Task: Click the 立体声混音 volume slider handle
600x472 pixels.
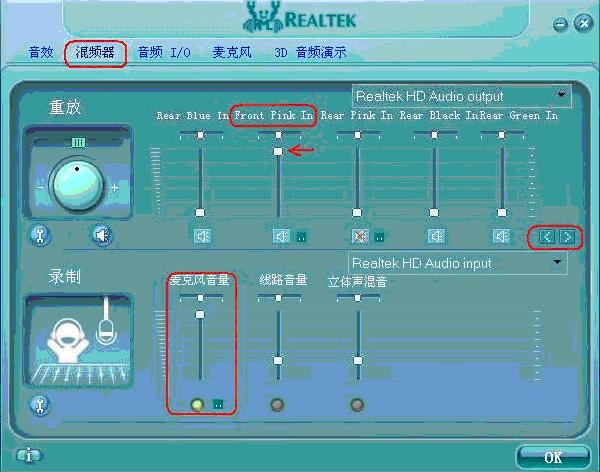Action: click(357, 360)
